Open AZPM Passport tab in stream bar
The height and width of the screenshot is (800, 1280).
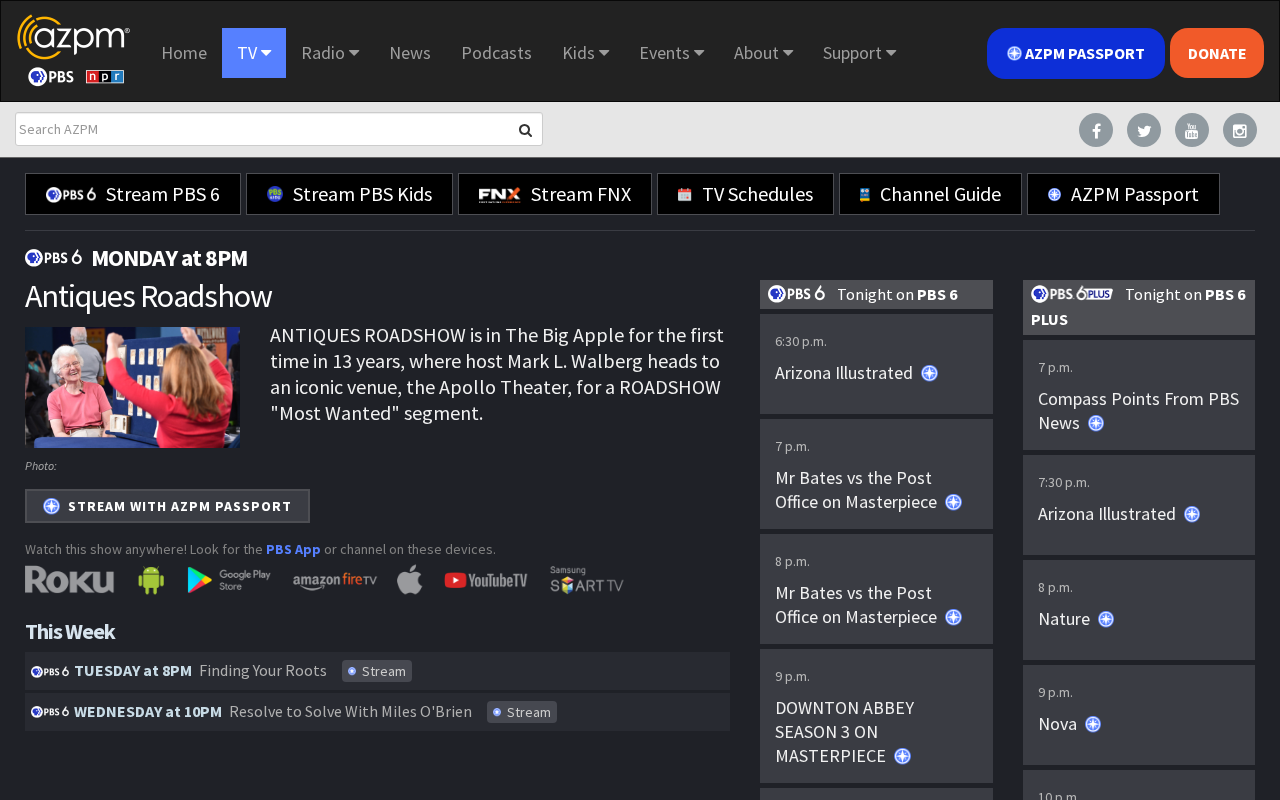pyautogui.click(x=1123, y=194)
